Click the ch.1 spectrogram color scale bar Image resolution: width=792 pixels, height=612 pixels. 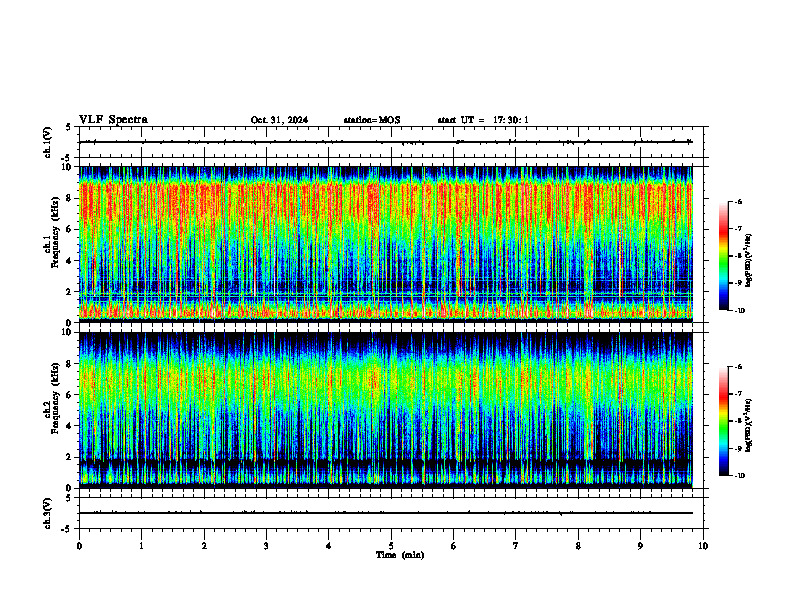click(x=723, y=256)
